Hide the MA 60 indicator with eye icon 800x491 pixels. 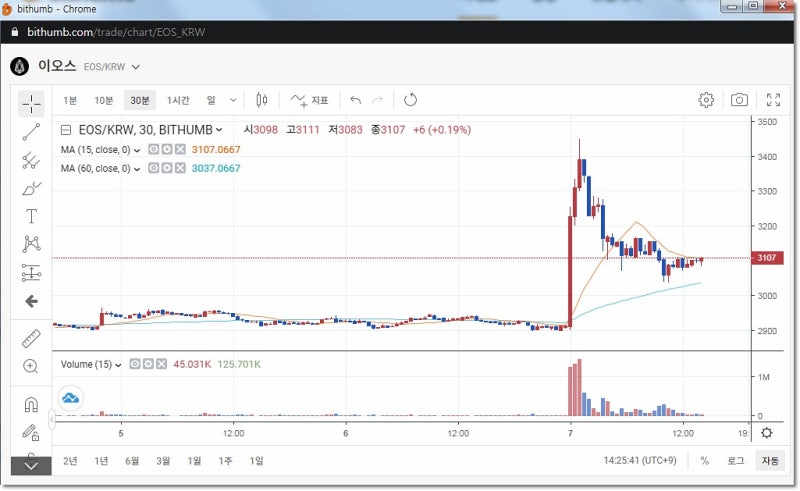(154, 168)
